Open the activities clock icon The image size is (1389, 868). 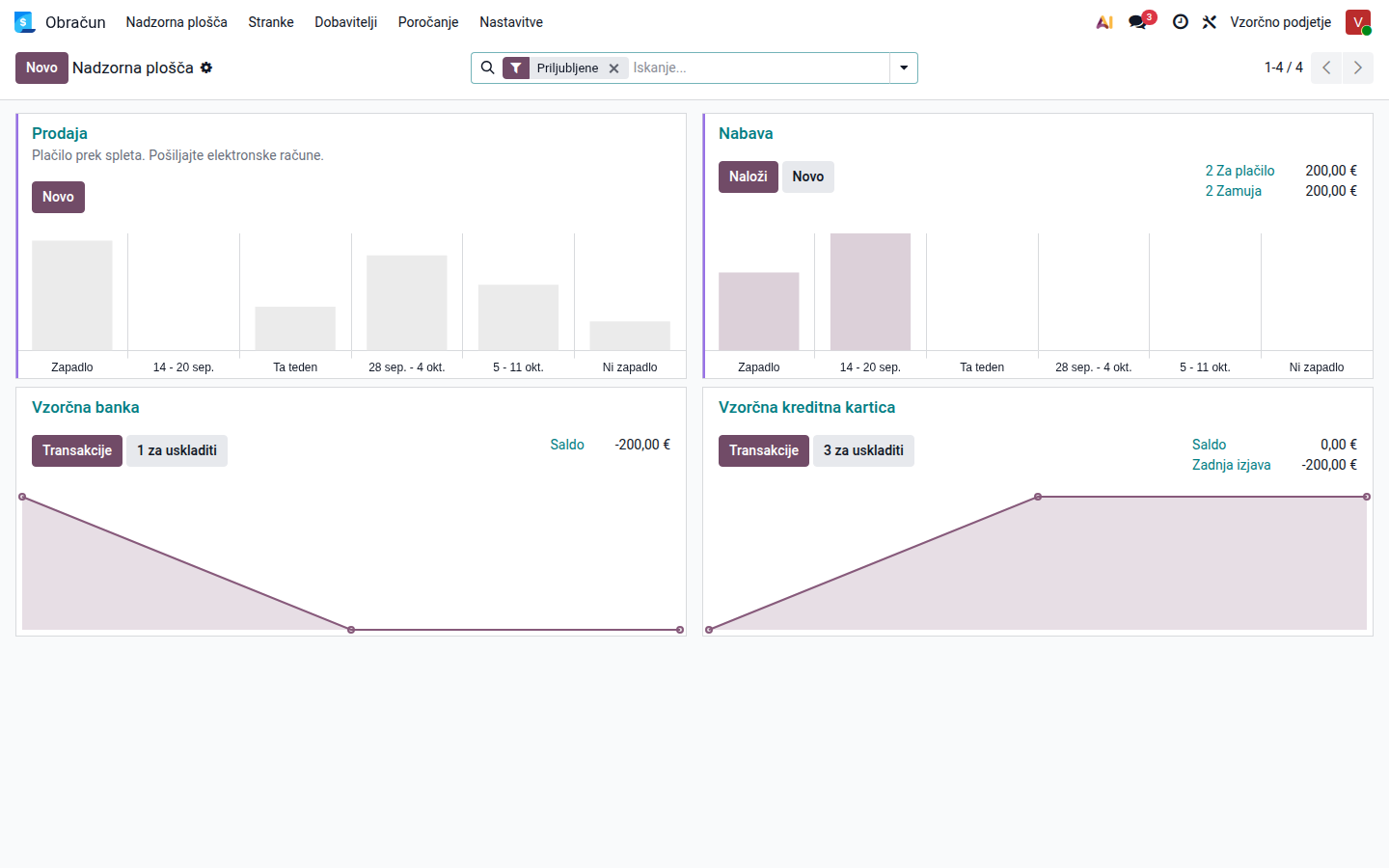click(x=1180, y=22)
